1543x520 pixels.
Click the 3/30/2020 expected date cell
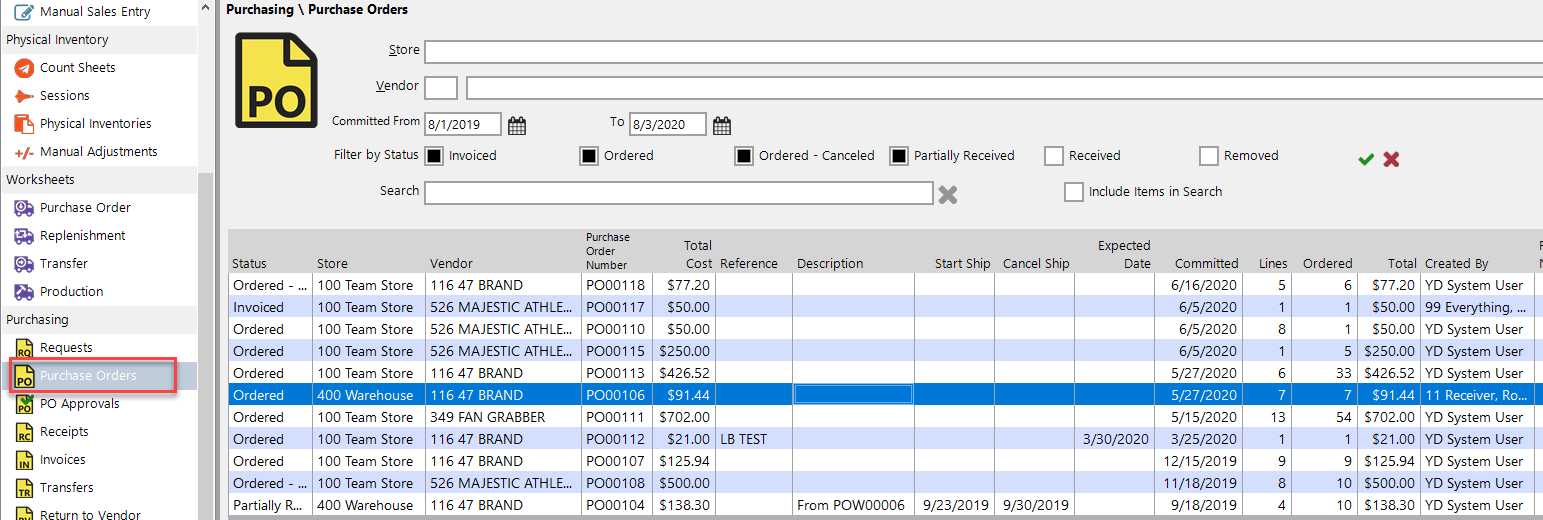tap(1116, 439)
